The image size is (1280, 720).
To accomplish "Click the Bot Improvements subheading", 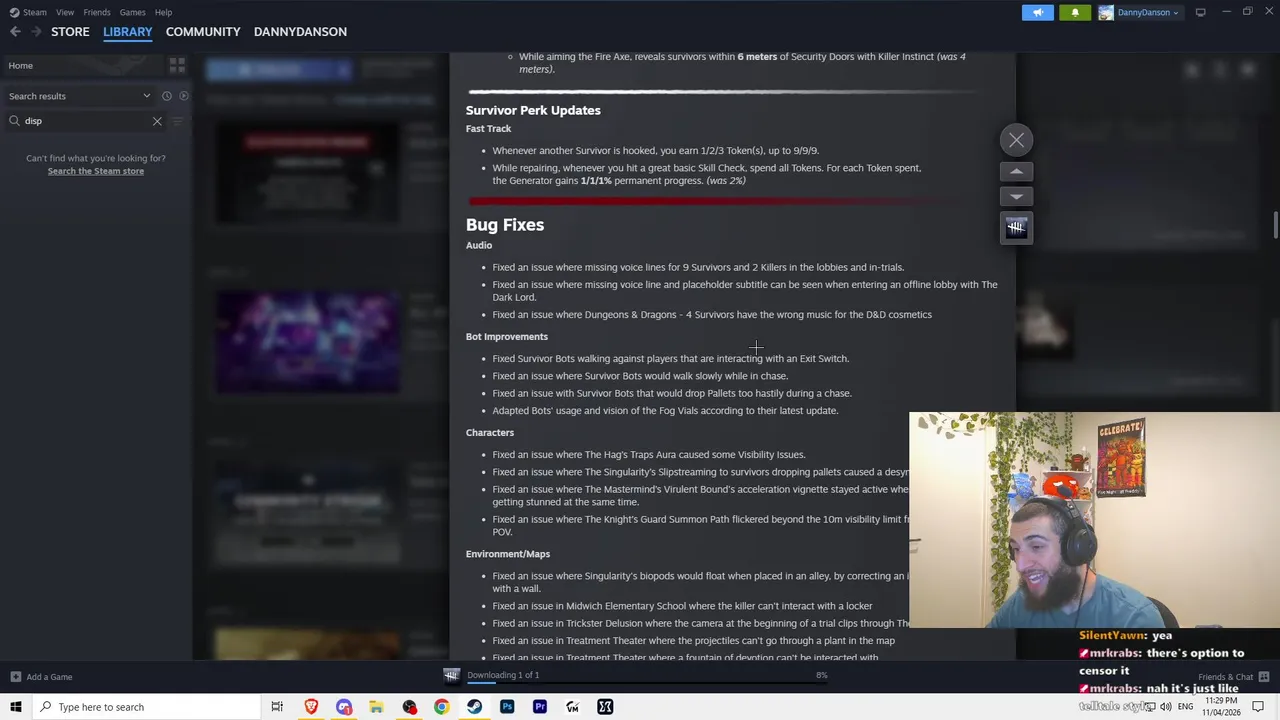I will (x=507, y=337).
